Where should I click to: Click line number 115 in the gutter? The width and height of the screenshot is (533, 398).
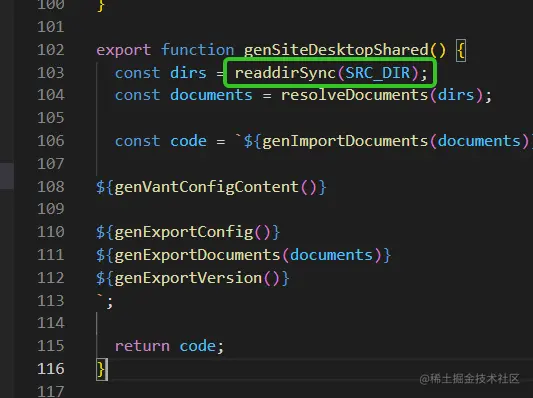[x=51, y=346]
